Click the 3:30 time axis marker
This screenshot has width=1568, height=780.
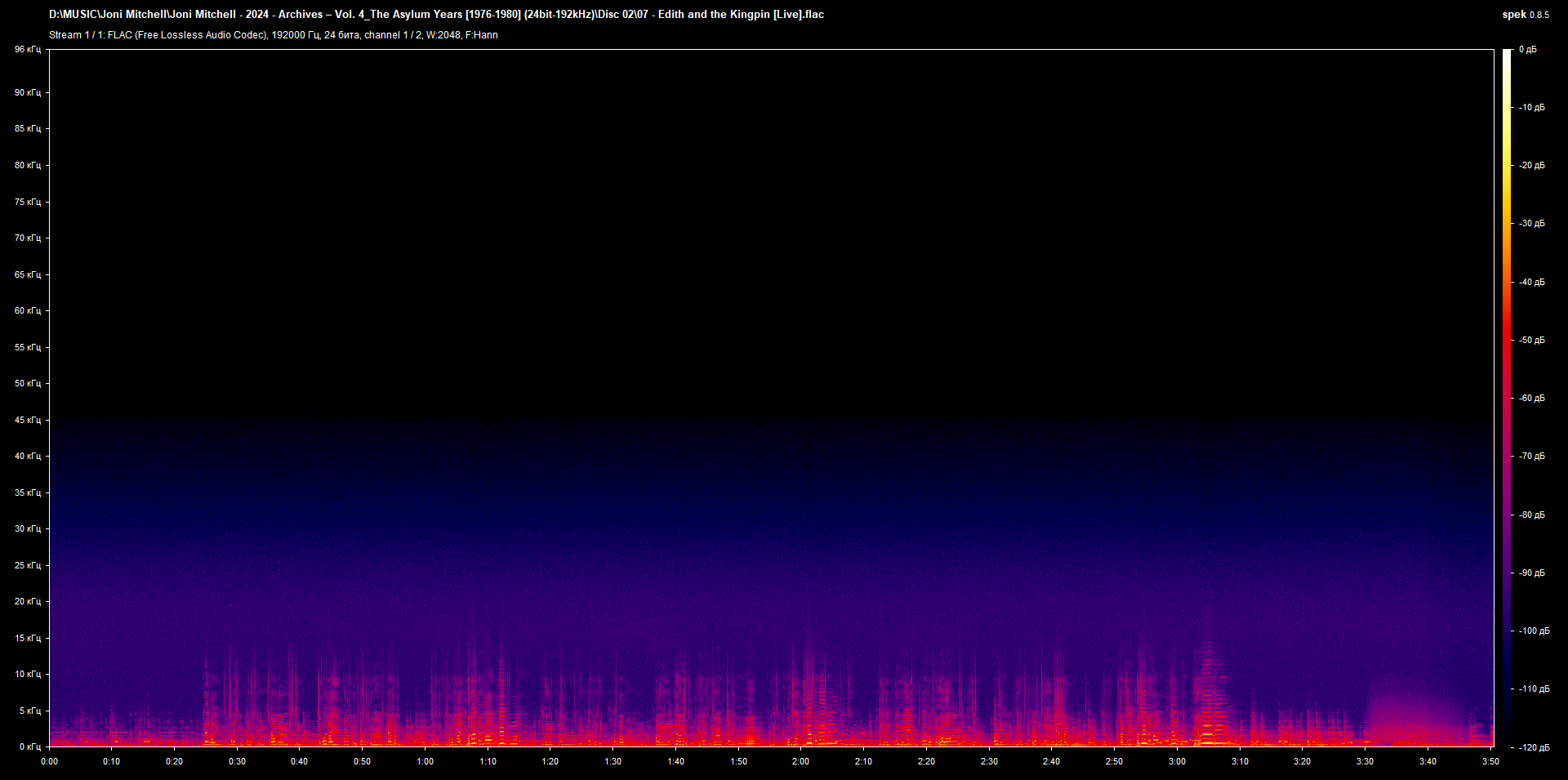tap(1365, 761)
